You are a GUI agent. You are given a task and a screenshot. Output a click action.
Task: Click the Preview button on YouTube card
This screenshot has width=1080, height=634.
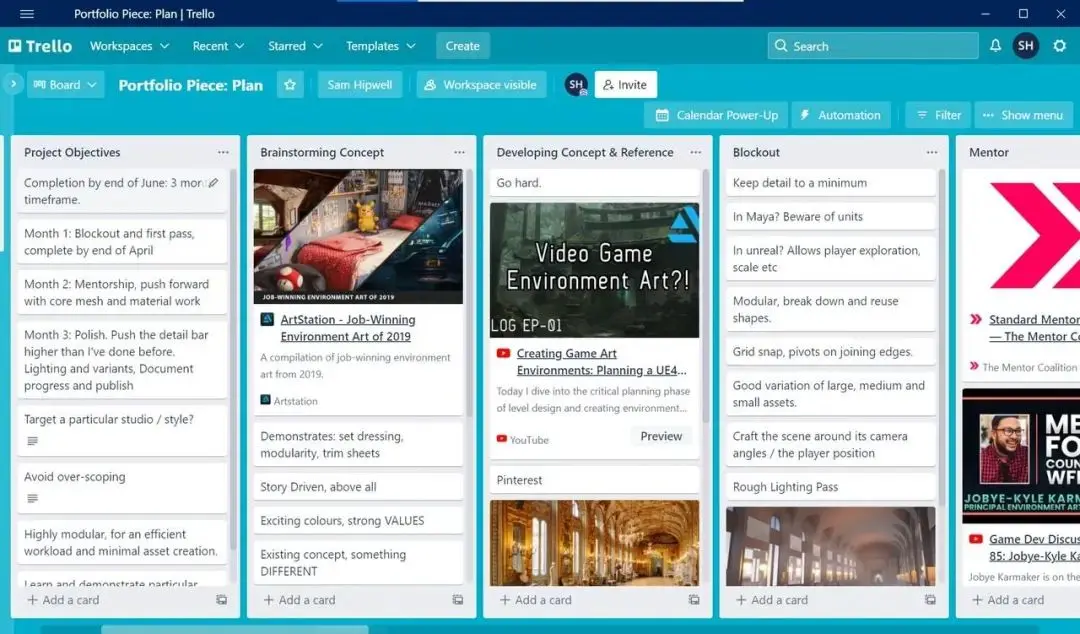click(661, 436)
